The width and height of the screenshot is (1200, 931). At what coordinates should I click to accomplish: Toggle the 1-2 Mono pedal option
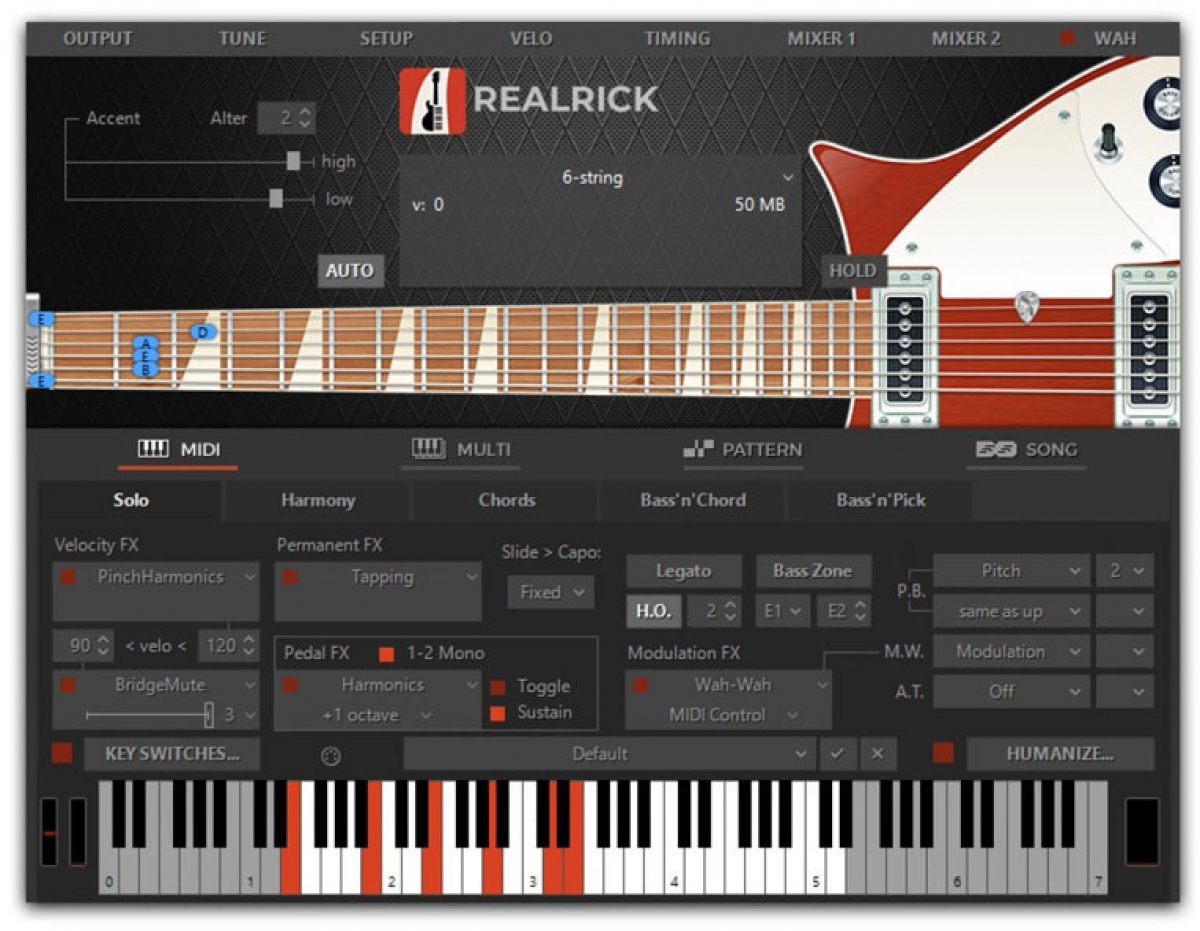tap(386, 654)
